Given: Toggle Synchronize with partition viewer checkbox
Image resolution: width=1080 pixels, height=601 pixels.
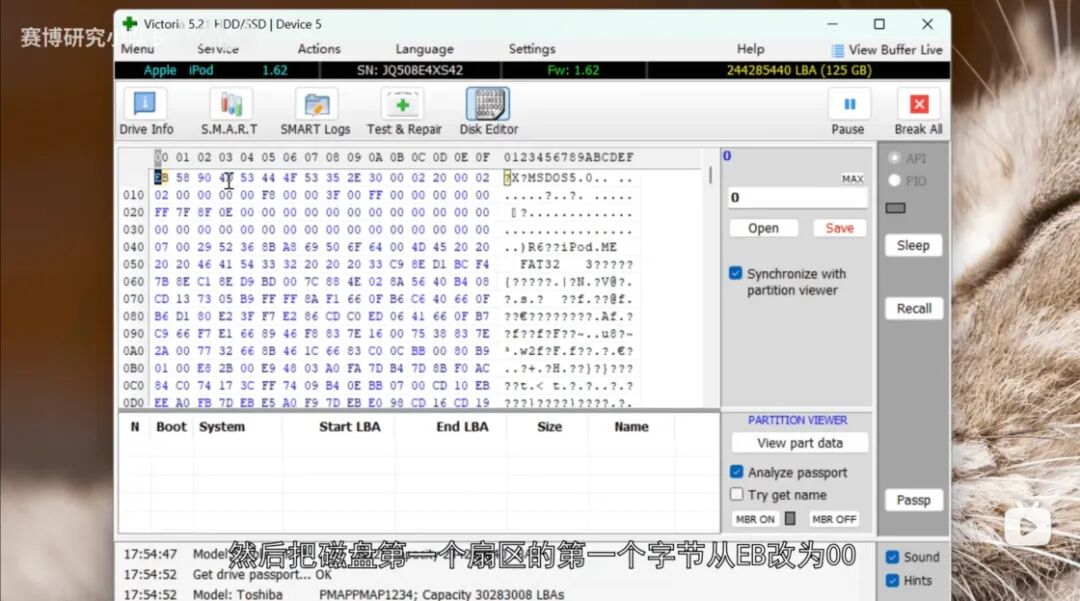Looking at the screenshot, I should (736, 273).
